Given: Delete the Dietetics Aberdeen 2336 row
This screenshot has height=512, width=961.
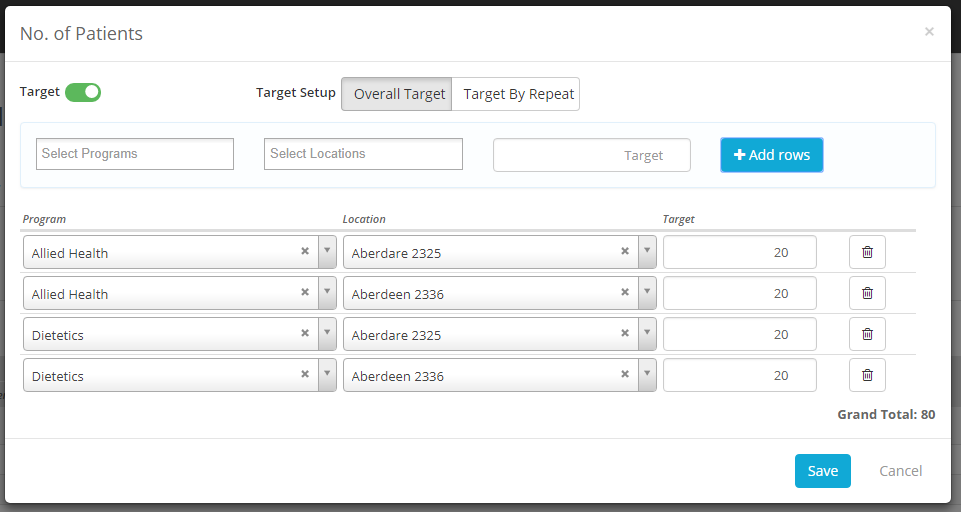Looking at the screenshot, I should 867,376.
